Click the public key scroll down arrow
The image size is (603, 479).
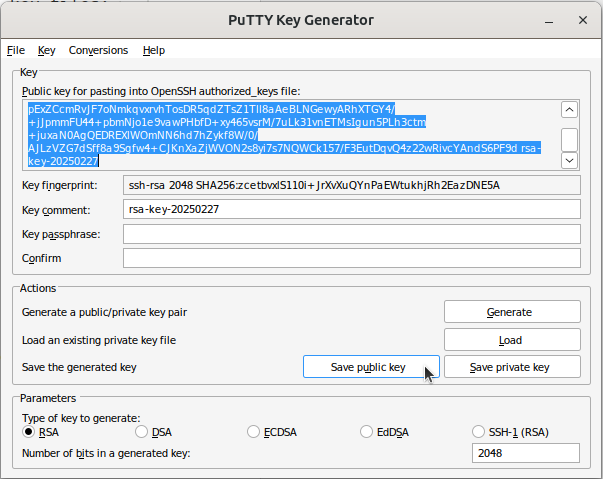point(570,160)
